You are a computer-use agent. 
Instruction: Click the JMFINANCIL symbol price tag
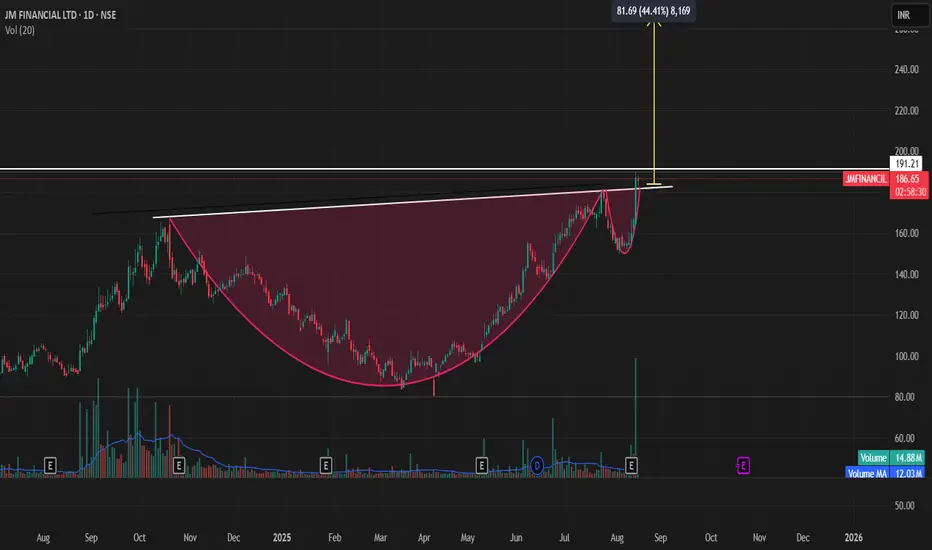tap(865, 178)
